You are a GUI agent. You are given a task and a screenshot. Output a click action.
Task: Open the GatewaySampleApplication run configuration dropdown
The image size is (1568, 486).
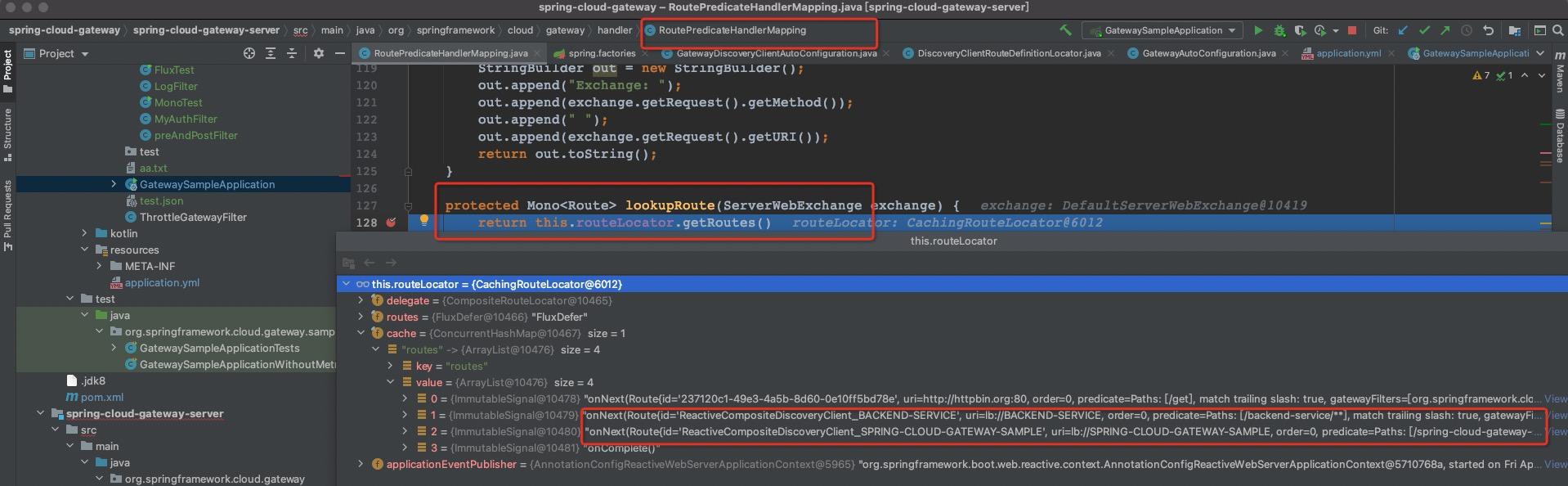[x=1163, y=30]
